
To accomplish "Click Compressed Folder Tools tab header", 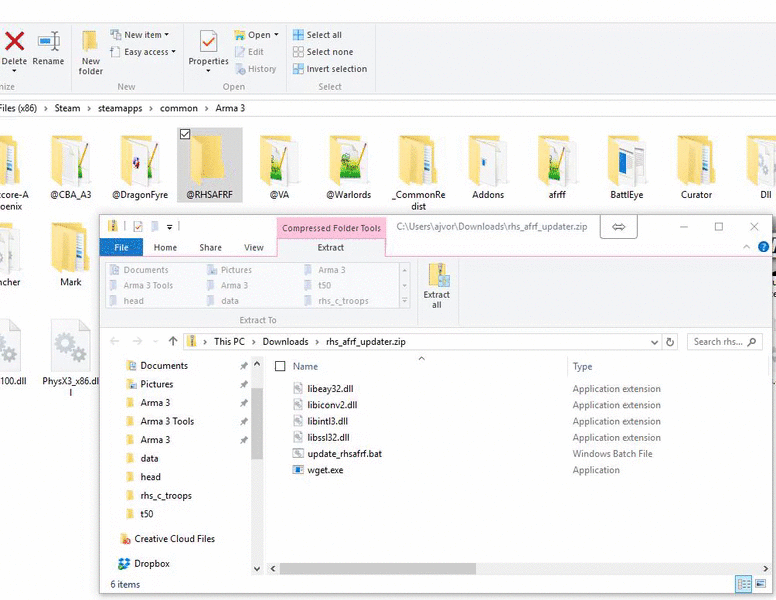I will (x=331, y=228).
